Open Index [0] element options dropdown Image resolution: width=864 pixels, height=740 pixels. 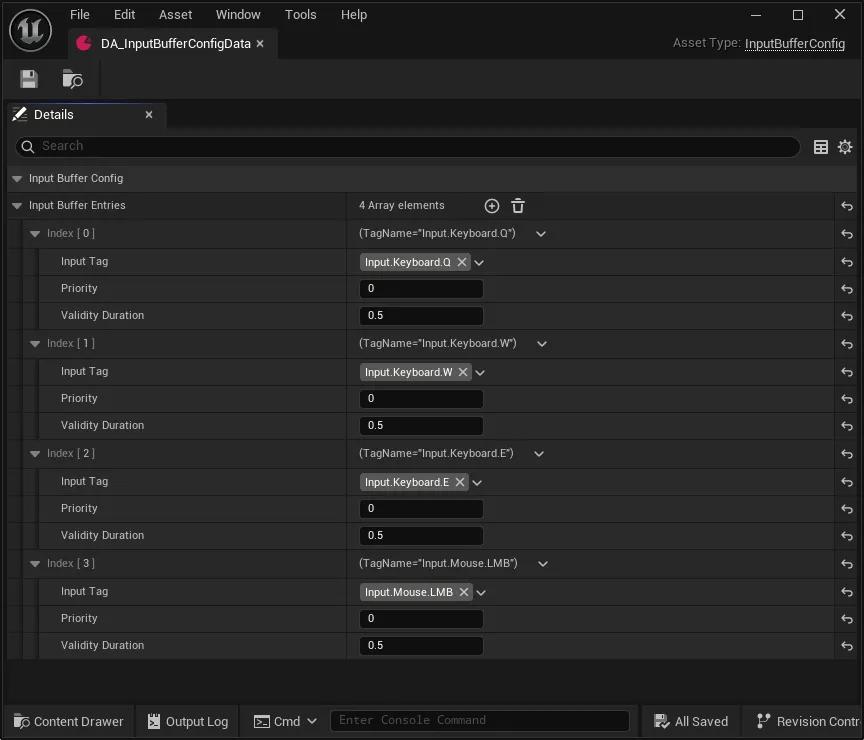[x=541, y=234]
